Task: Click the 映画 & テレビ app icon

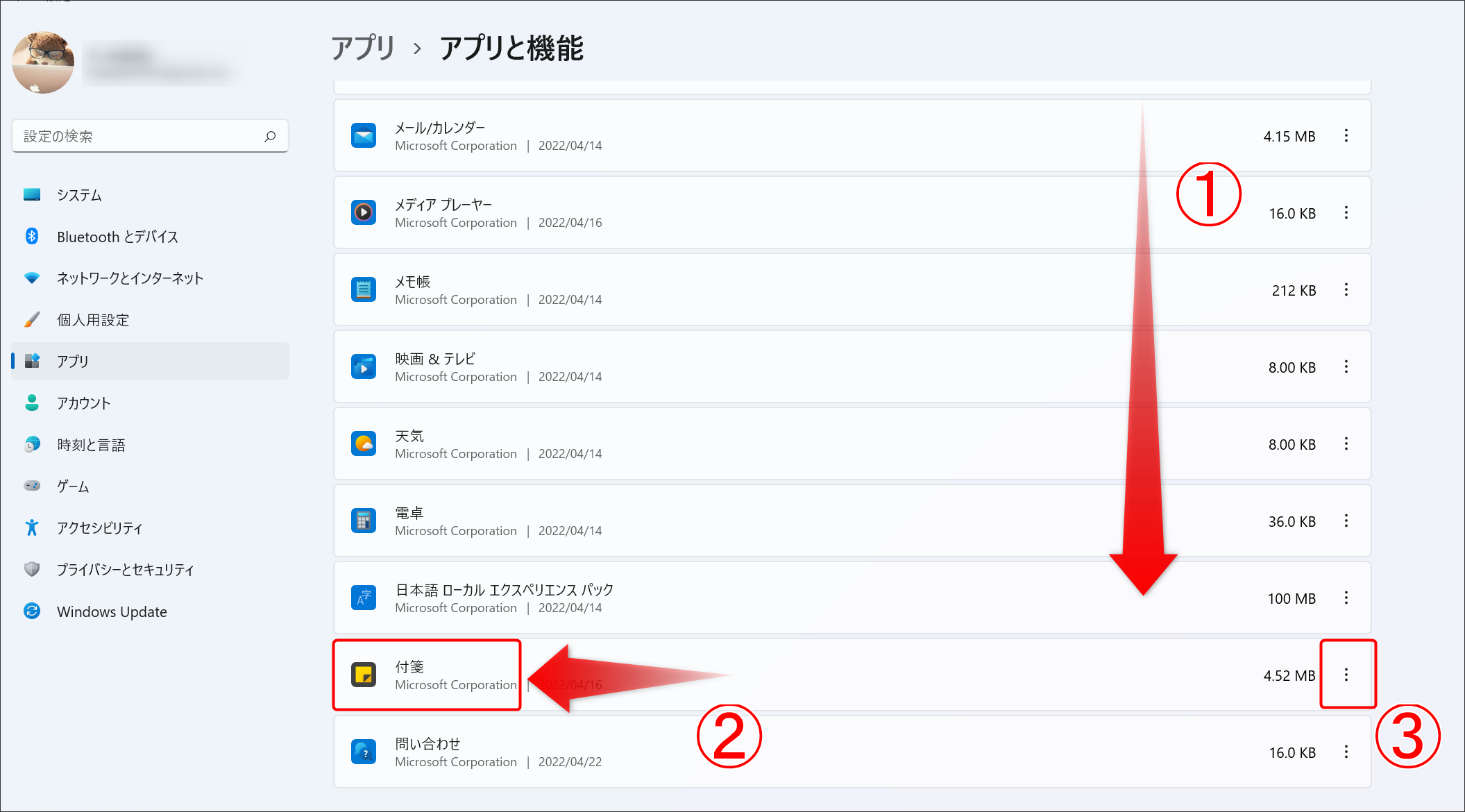Action: tap(364, 367)
